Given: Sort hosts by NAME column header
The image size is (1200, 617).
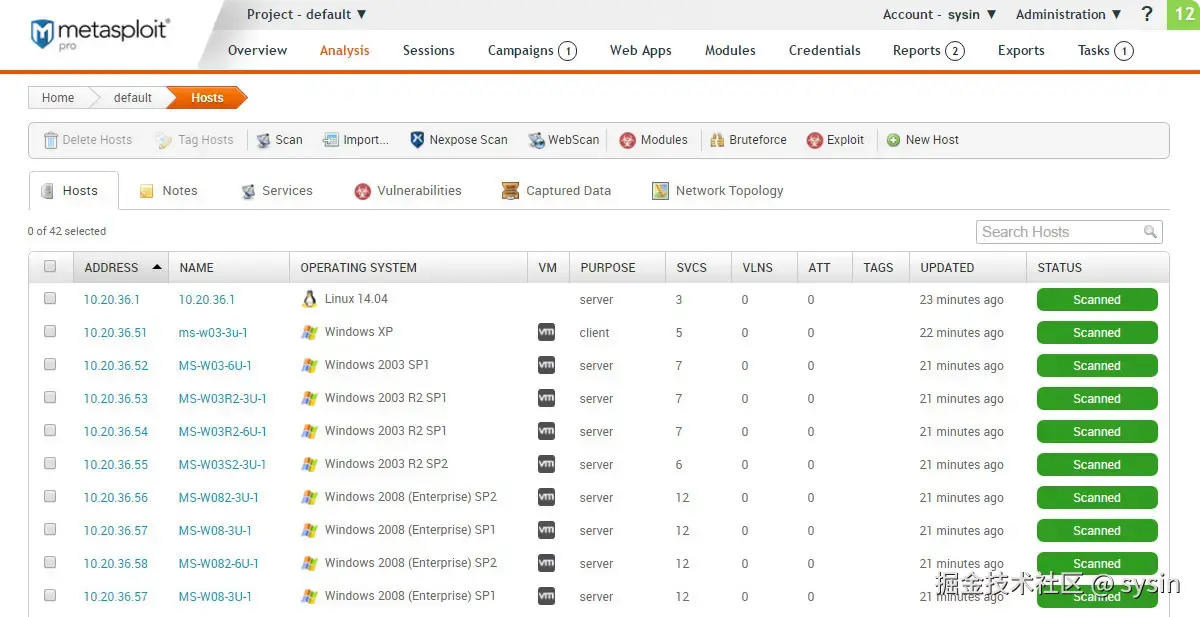Looking at the screenshot, I should click(229, 267).
